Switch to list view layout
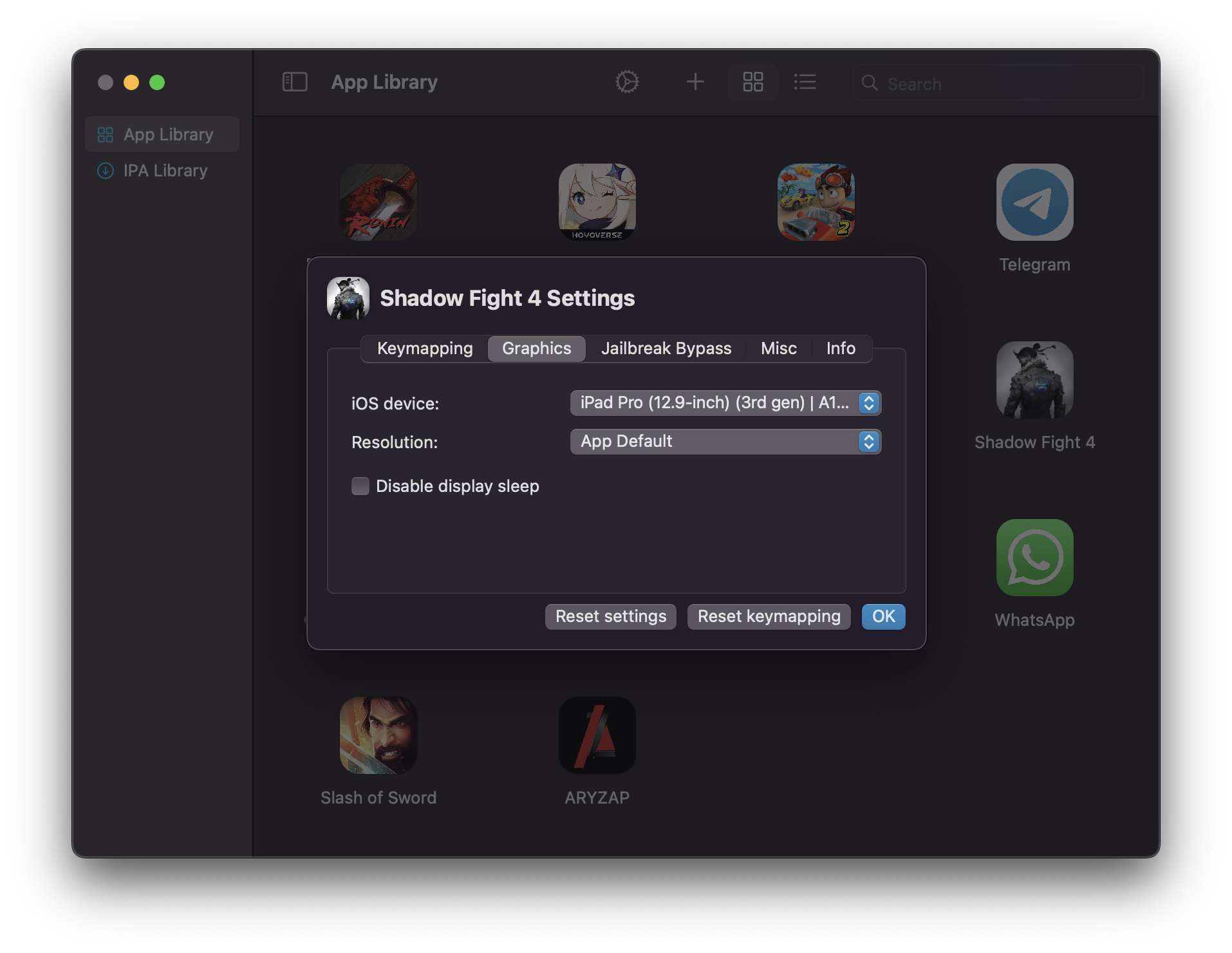 [x=805, y=82]
